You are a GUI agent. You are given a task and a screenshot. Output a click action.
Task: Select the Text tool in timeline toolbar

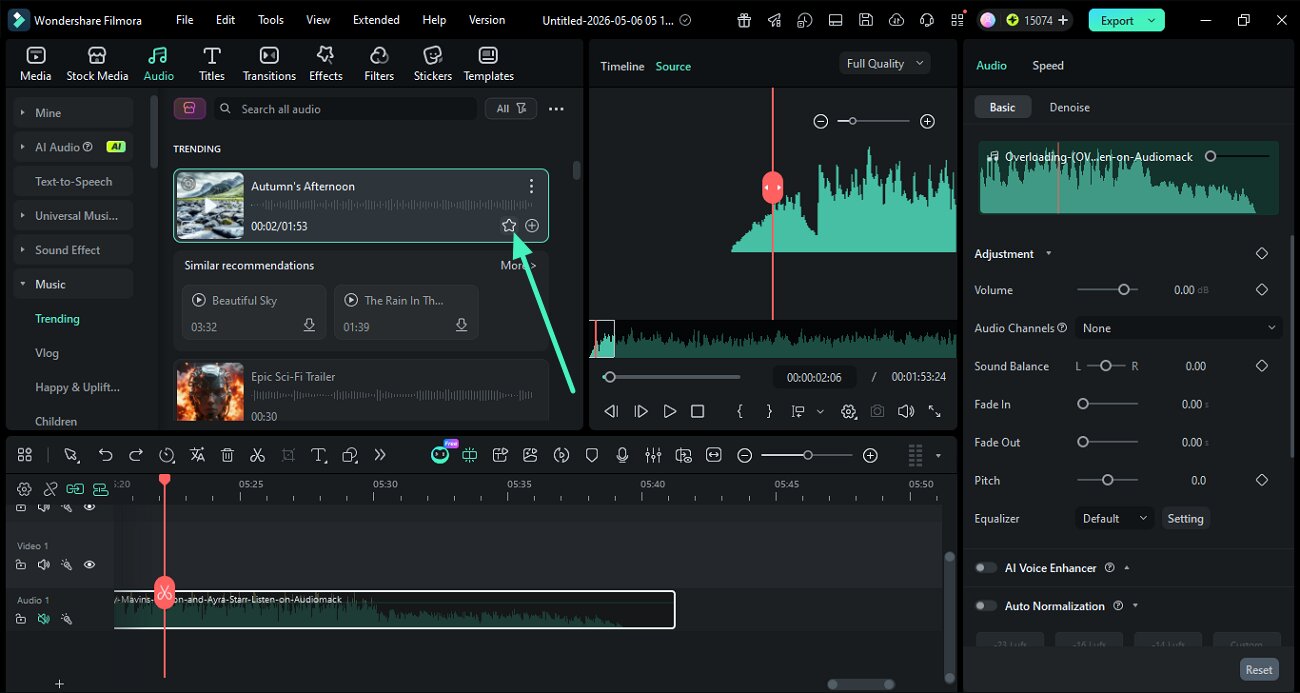[x=319, y=455]
